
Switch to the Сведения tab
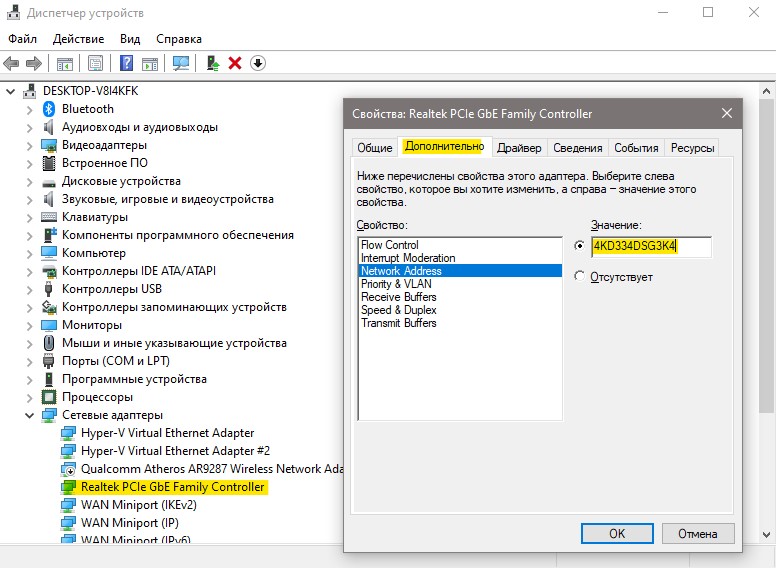pos(578,148)
